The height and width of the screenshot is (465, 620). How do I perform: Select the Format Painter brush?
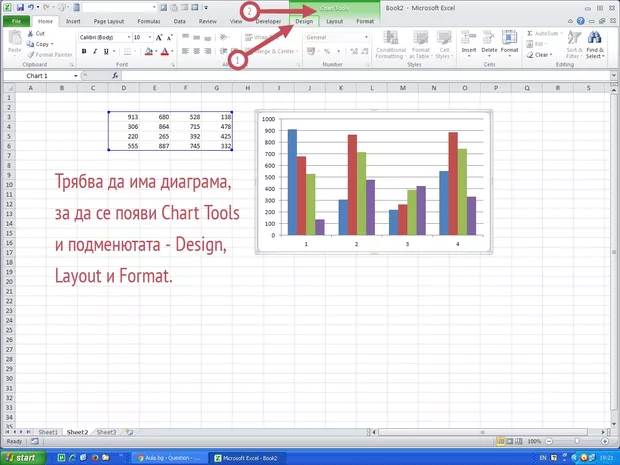(31, 55)
